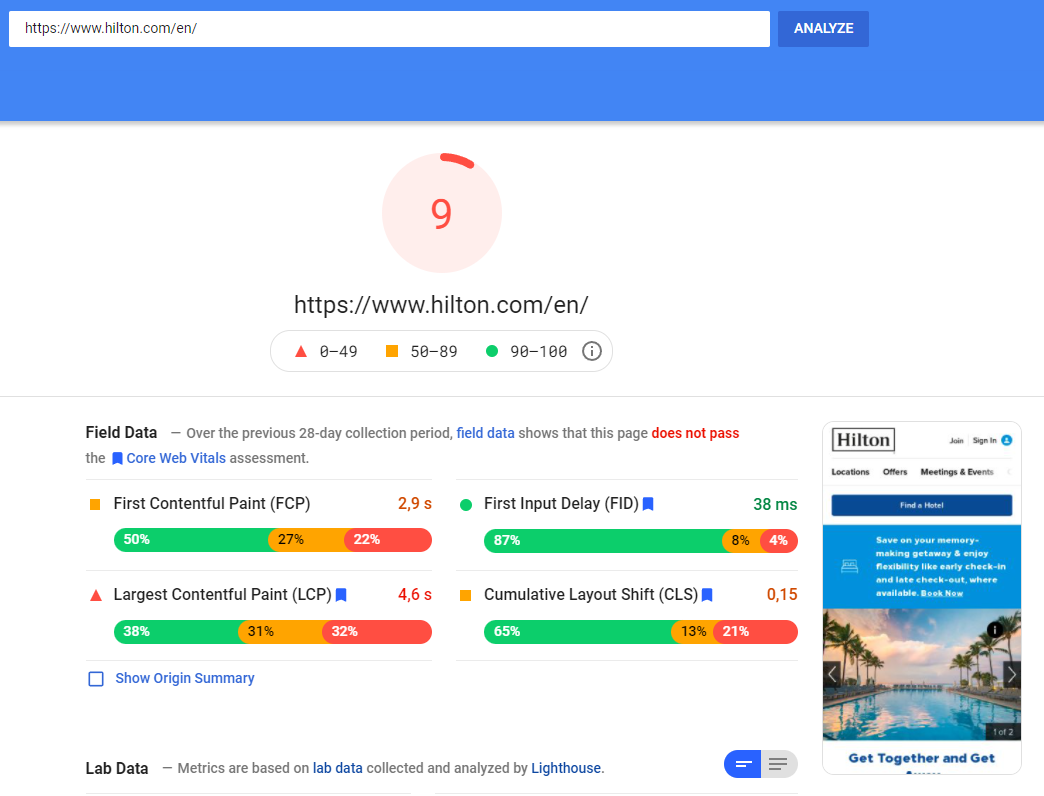Click the 'Lab Data' heading

(117, 769)
